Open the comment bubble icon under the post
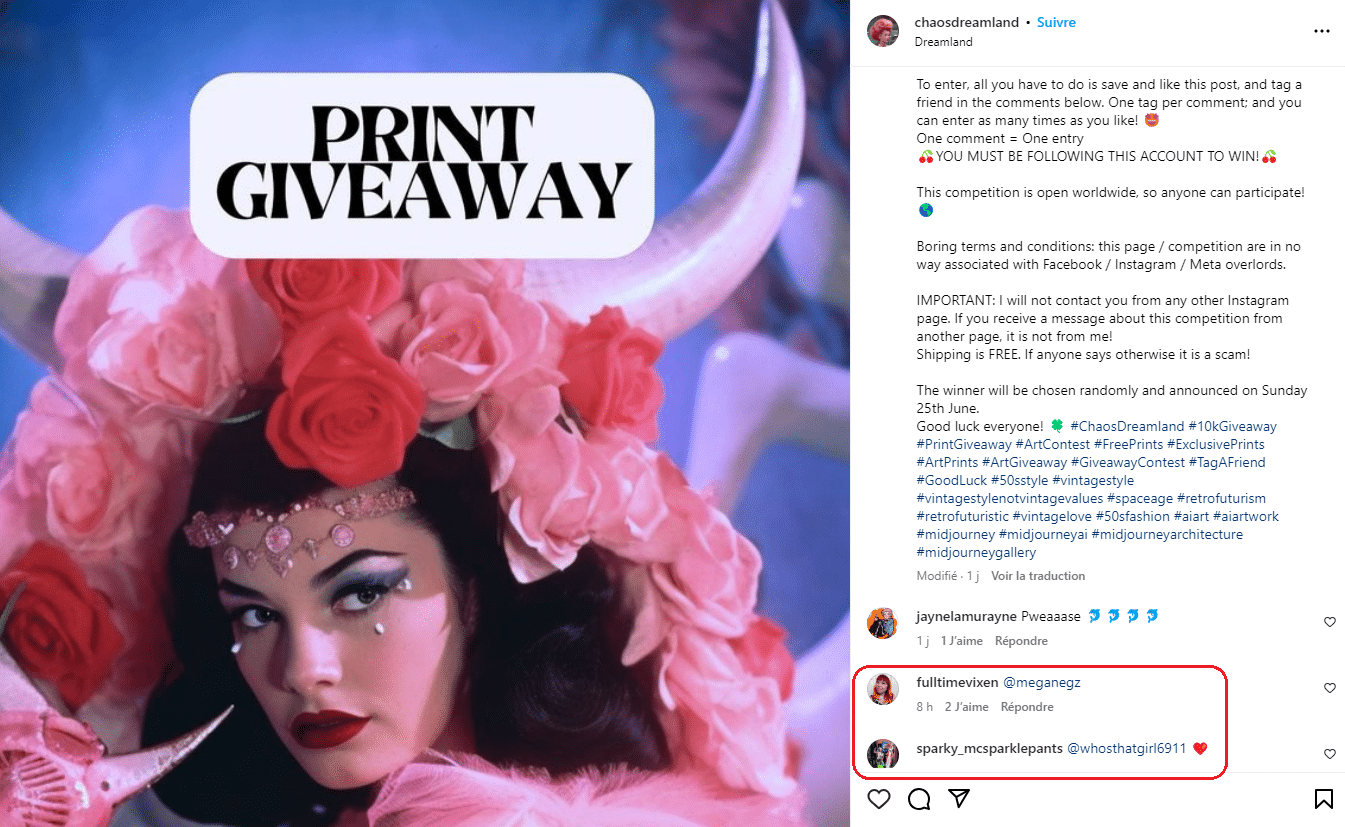 pyautogui.click(x=919, y=799)
